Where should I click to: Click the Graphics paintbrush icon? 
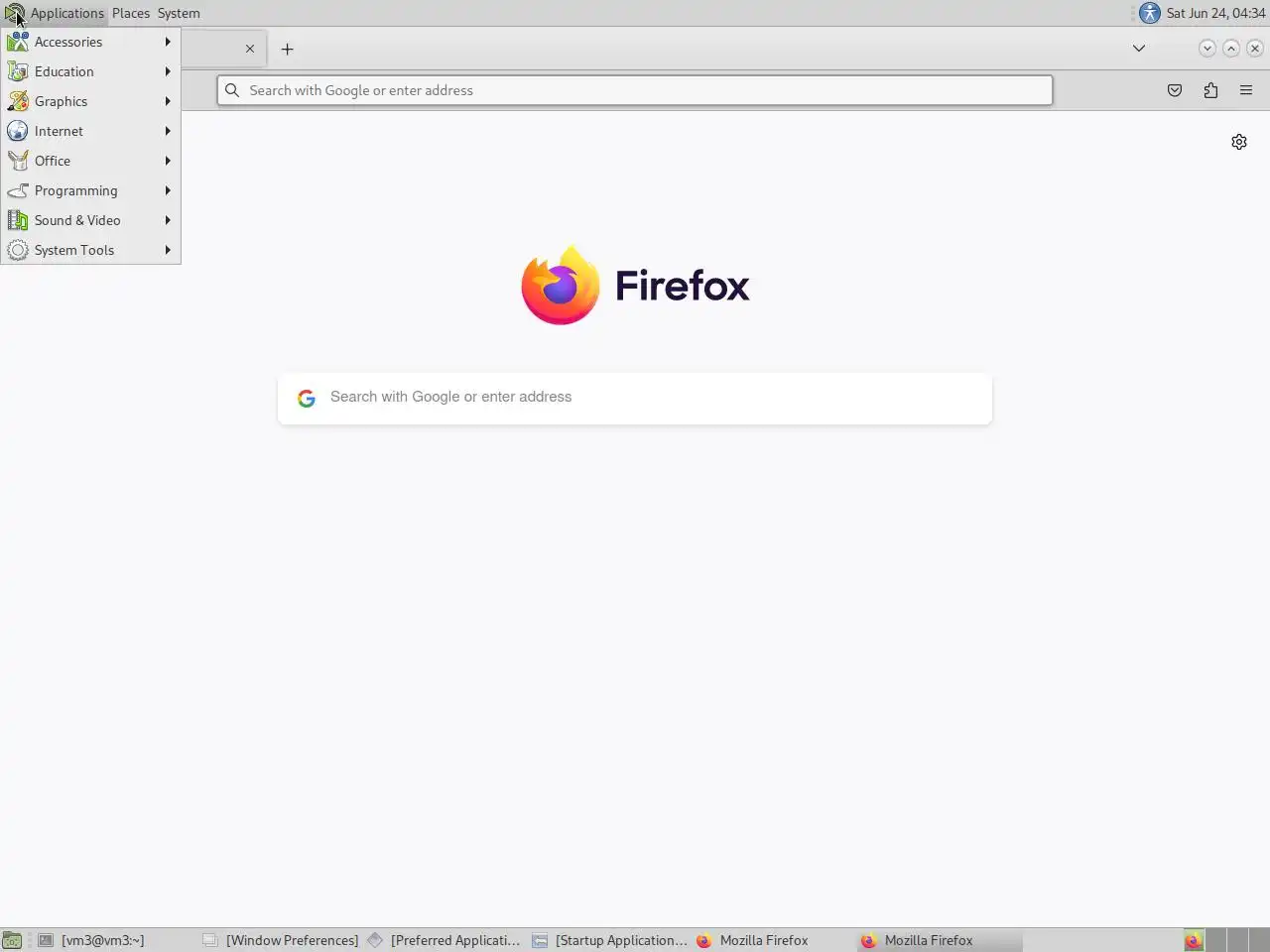[x=18, y=101]
